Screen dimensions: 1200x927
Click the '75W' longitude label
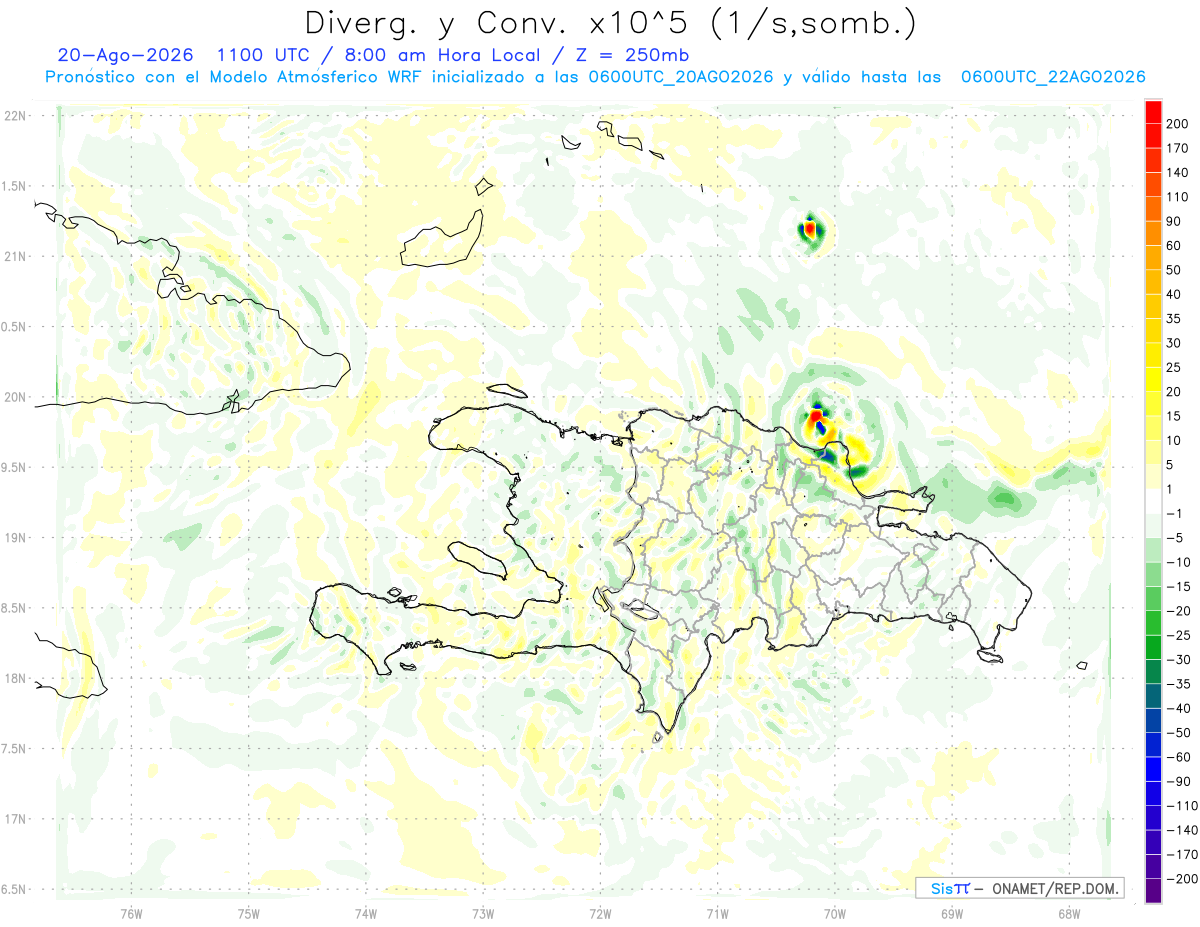(249, 915)
